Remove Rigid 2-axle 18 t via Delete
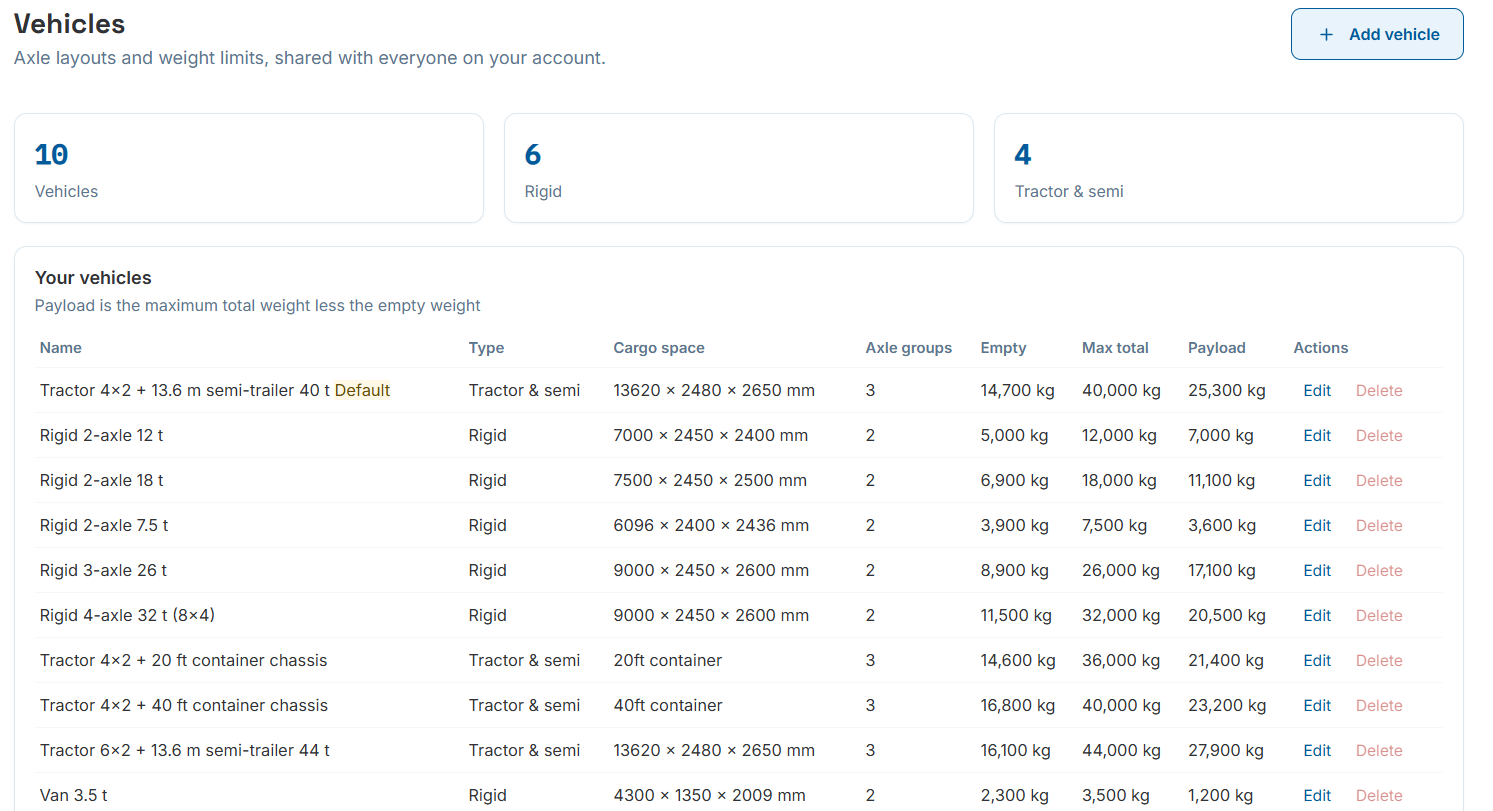Screen dimensions: 1493x811 (1379, 481)
